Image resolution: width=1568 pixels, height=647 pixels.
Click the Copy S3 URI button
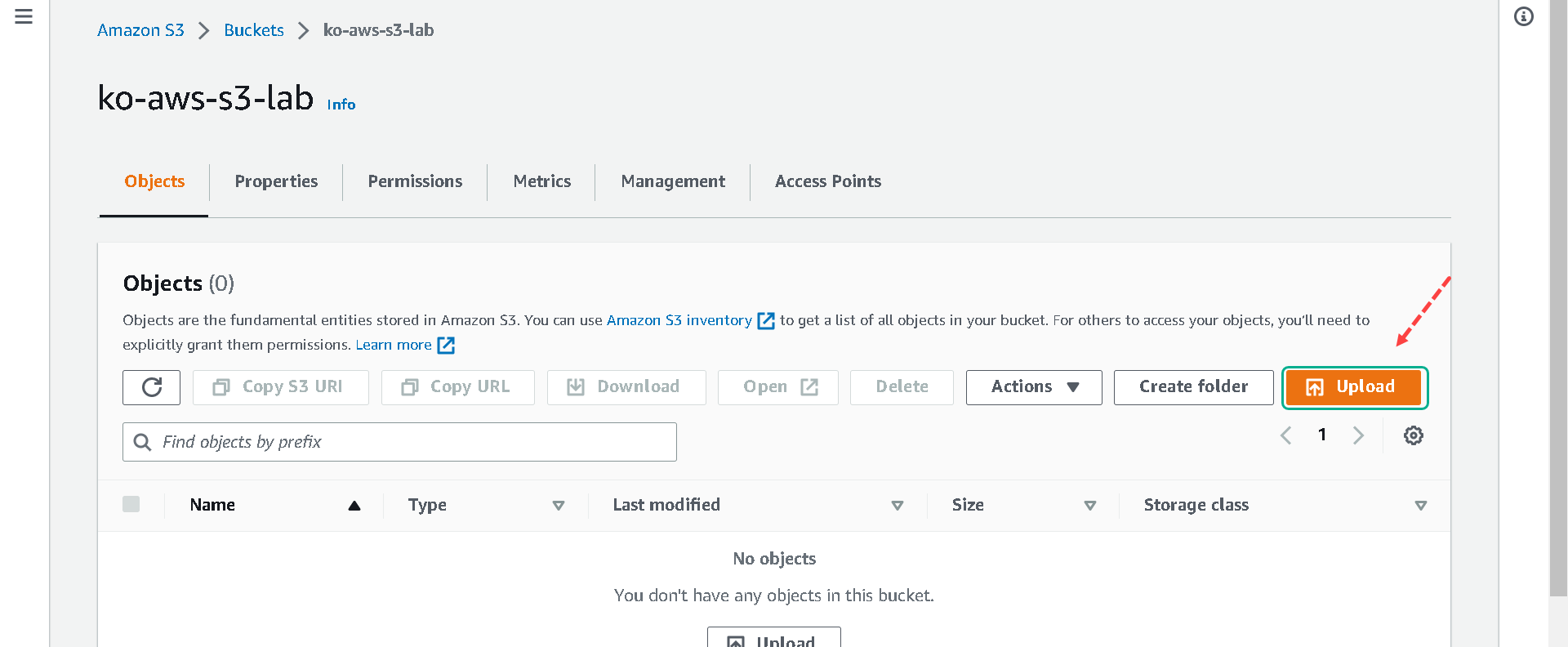click(x=280, y=387)
